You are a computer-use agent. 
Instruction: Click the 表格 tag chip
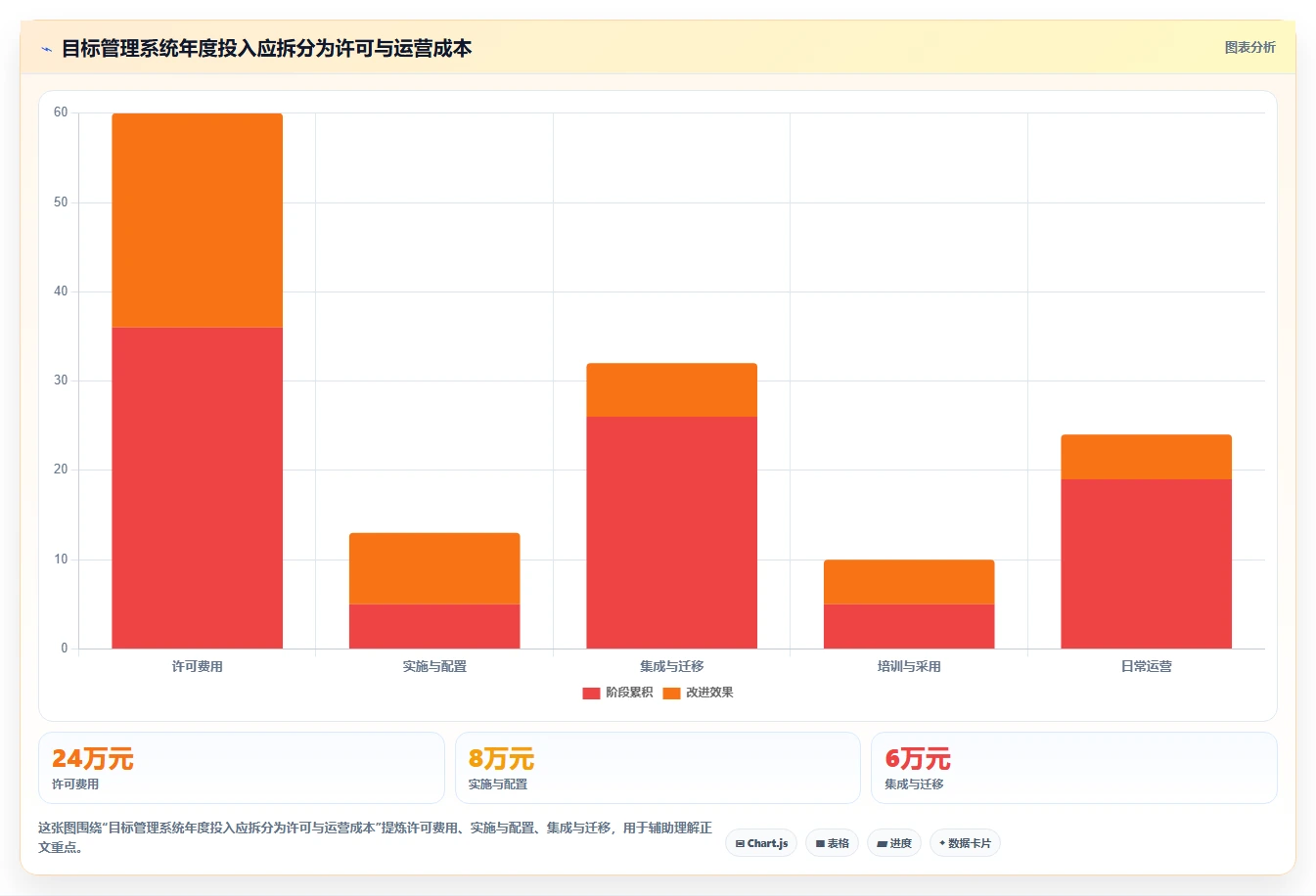[x=832, y=843]
